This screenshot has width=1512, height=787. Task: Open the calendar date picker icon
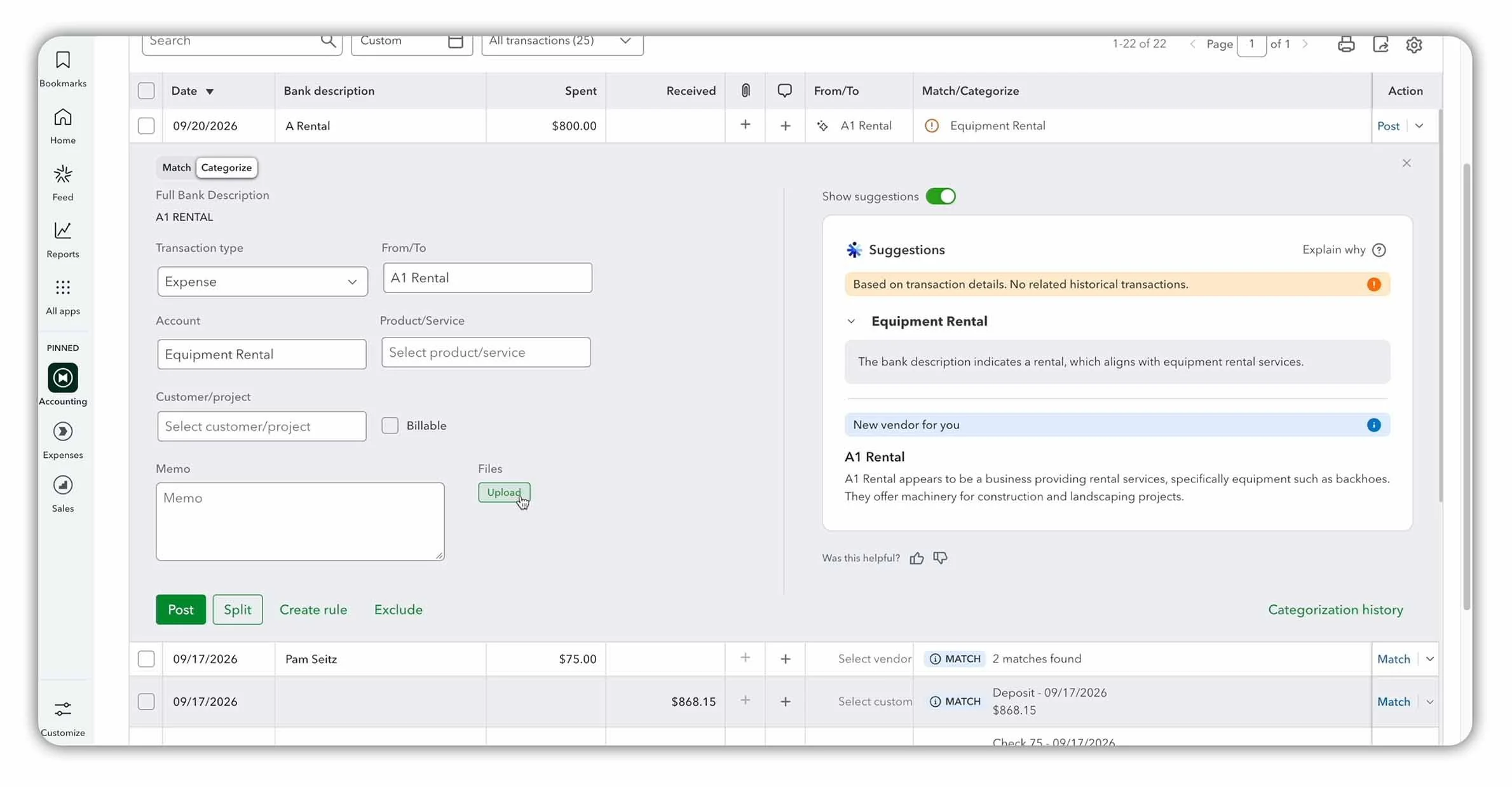click(x=455, y=41)
